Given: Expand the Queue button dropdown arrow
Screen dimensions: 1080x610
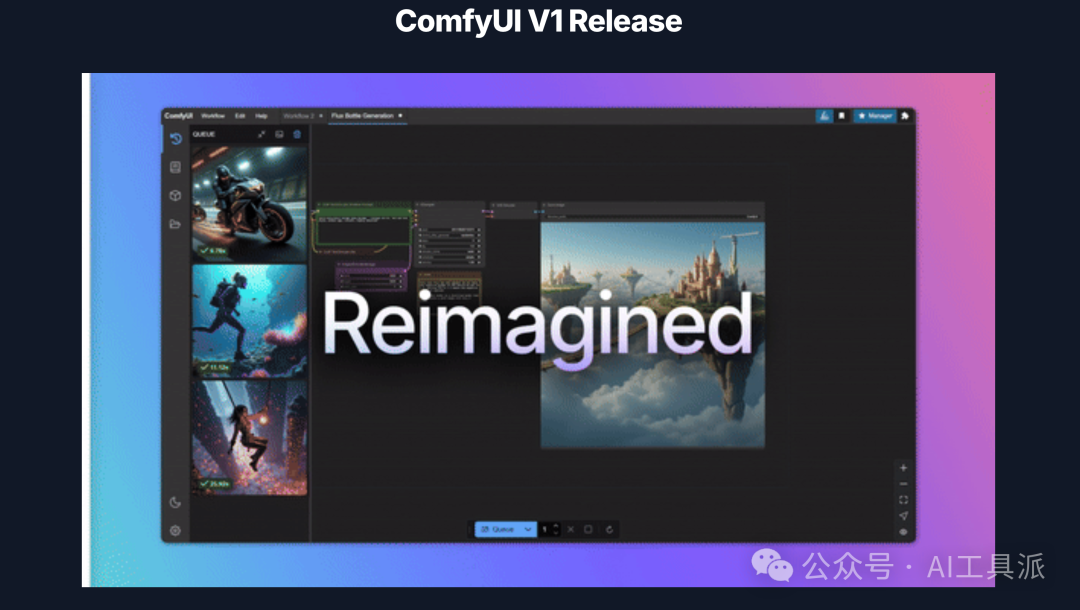Looking at the screenshot, I should (x=528, y=529).
